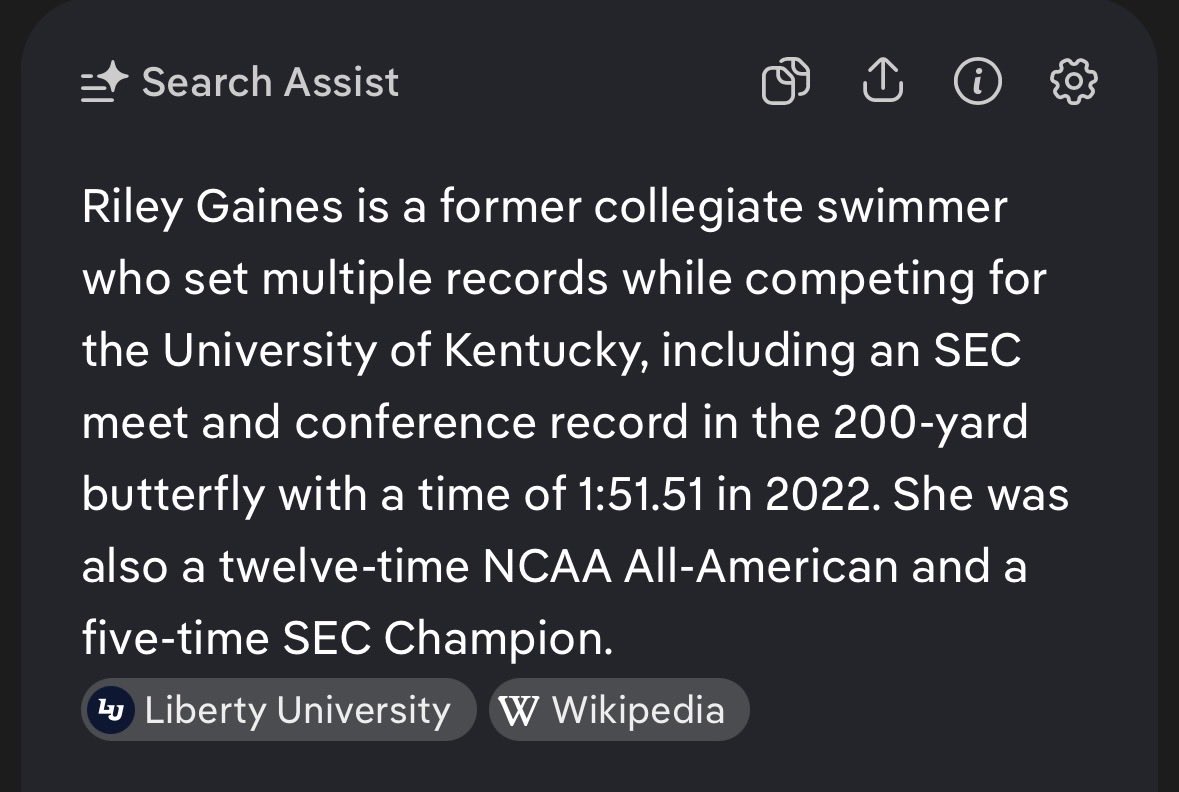
Task: Click the Wikipedia W logo icon
Action: (518, 710)
